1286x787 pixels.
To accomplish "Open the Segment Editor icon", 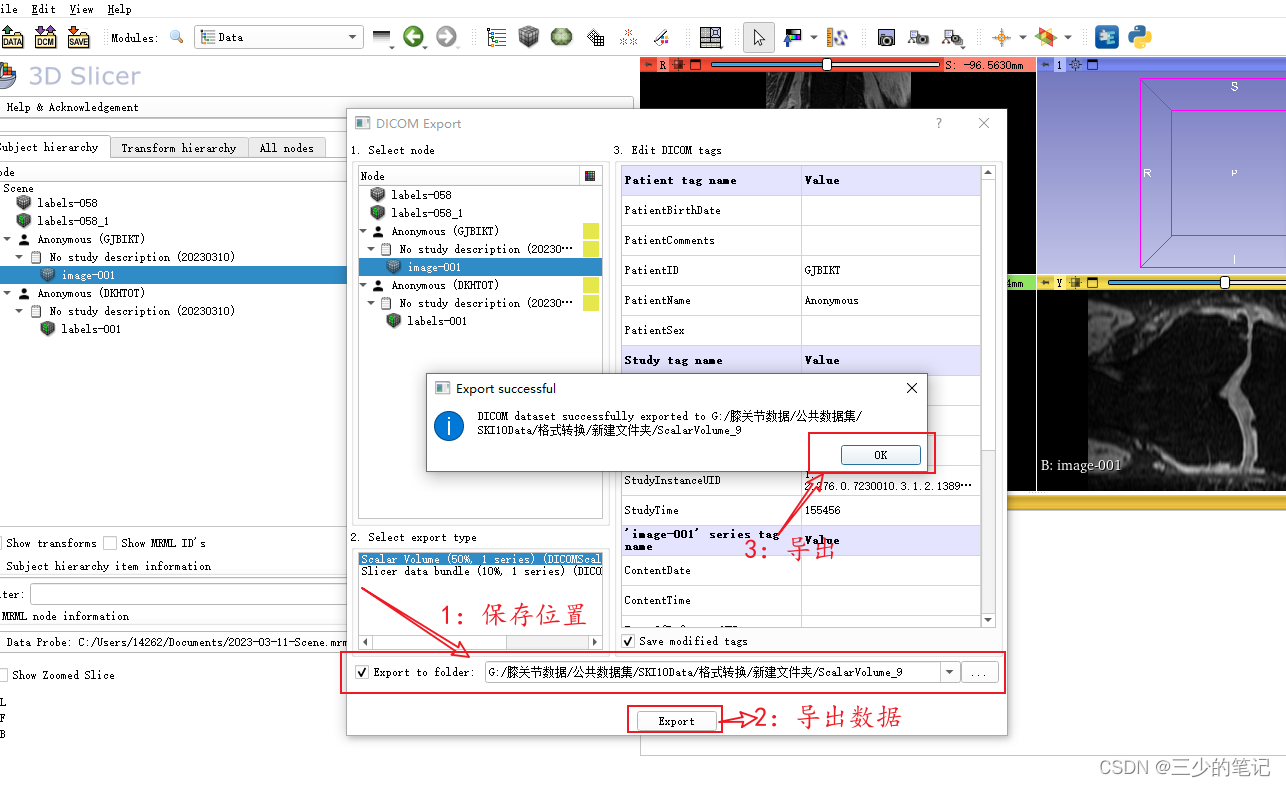I will 661,38.
